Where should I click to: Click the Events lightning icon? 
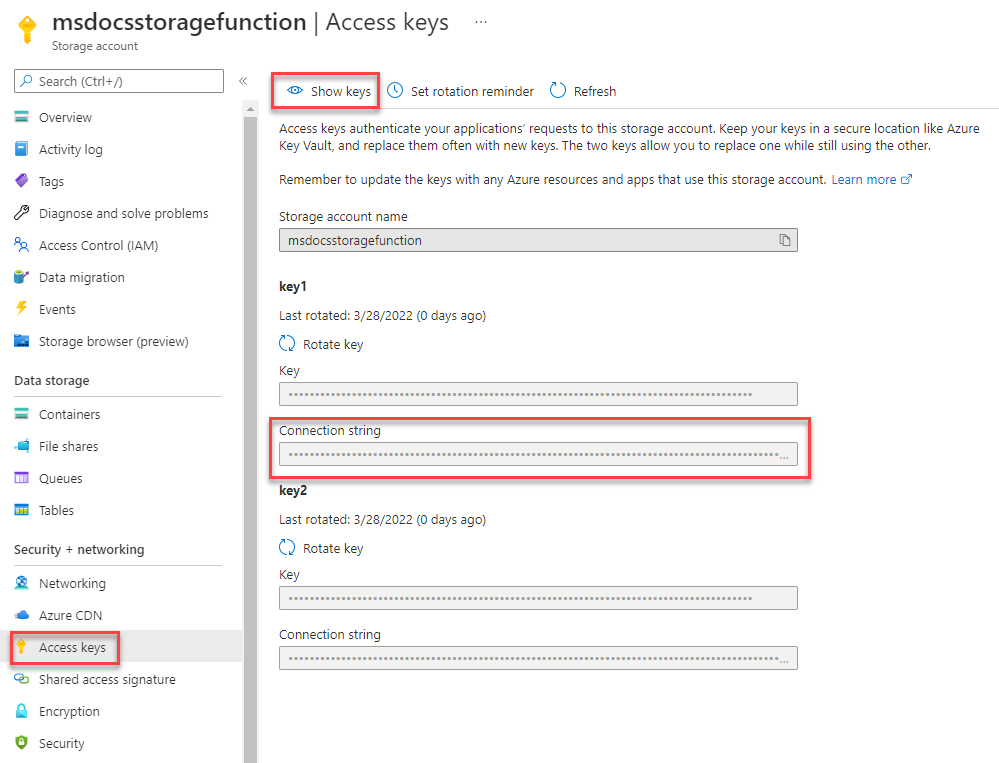click(x=22, y=309)
